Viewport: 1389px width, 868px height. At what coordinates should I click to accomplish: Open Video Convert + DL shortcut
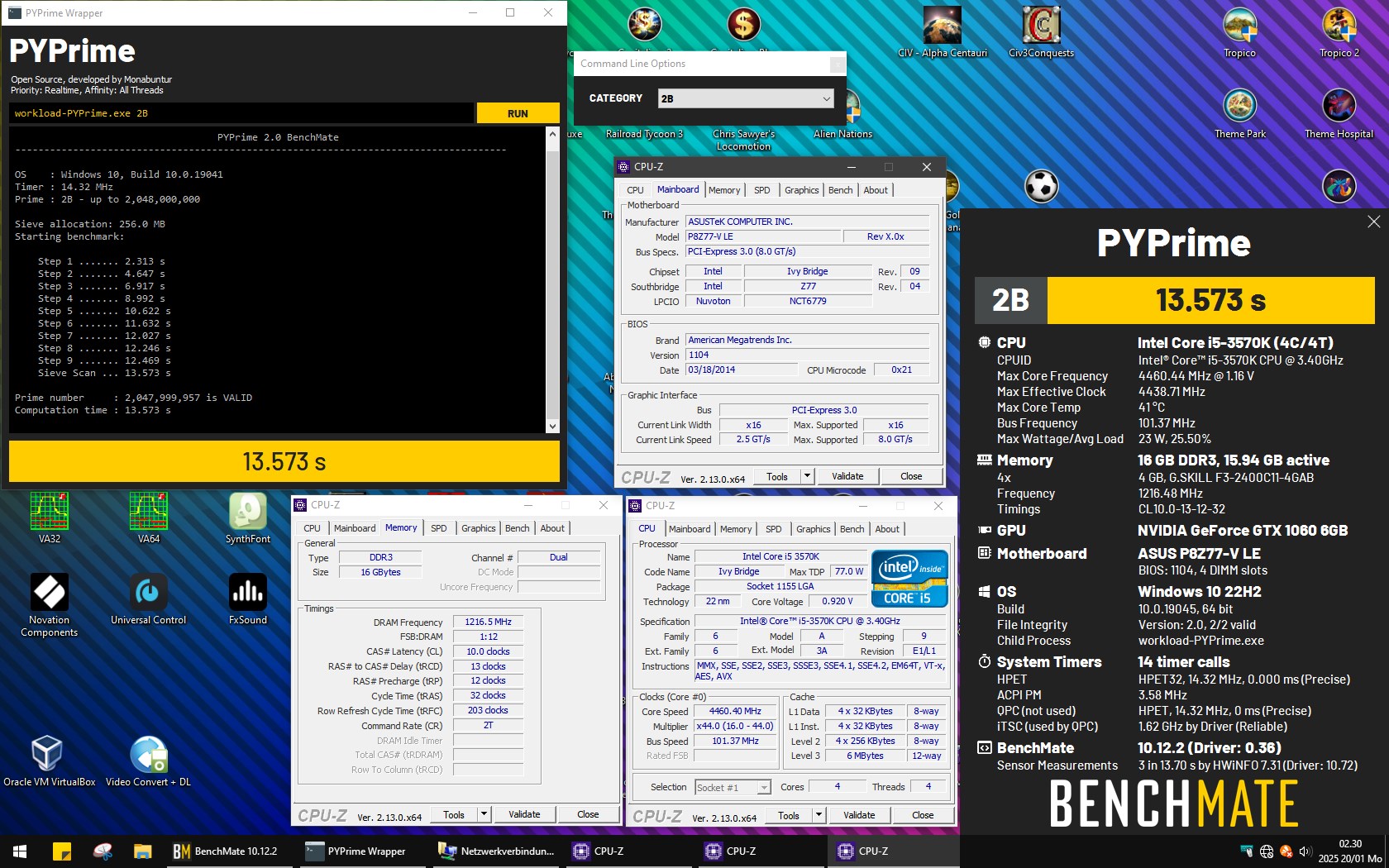pos(149,761)
